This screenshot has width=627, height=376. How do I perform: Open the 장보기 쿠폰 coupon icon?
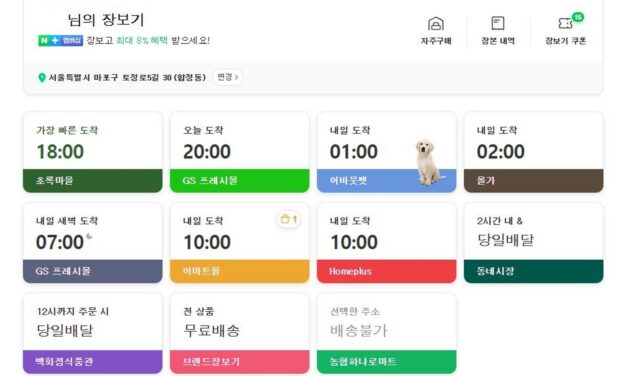(x=565, y=30)
